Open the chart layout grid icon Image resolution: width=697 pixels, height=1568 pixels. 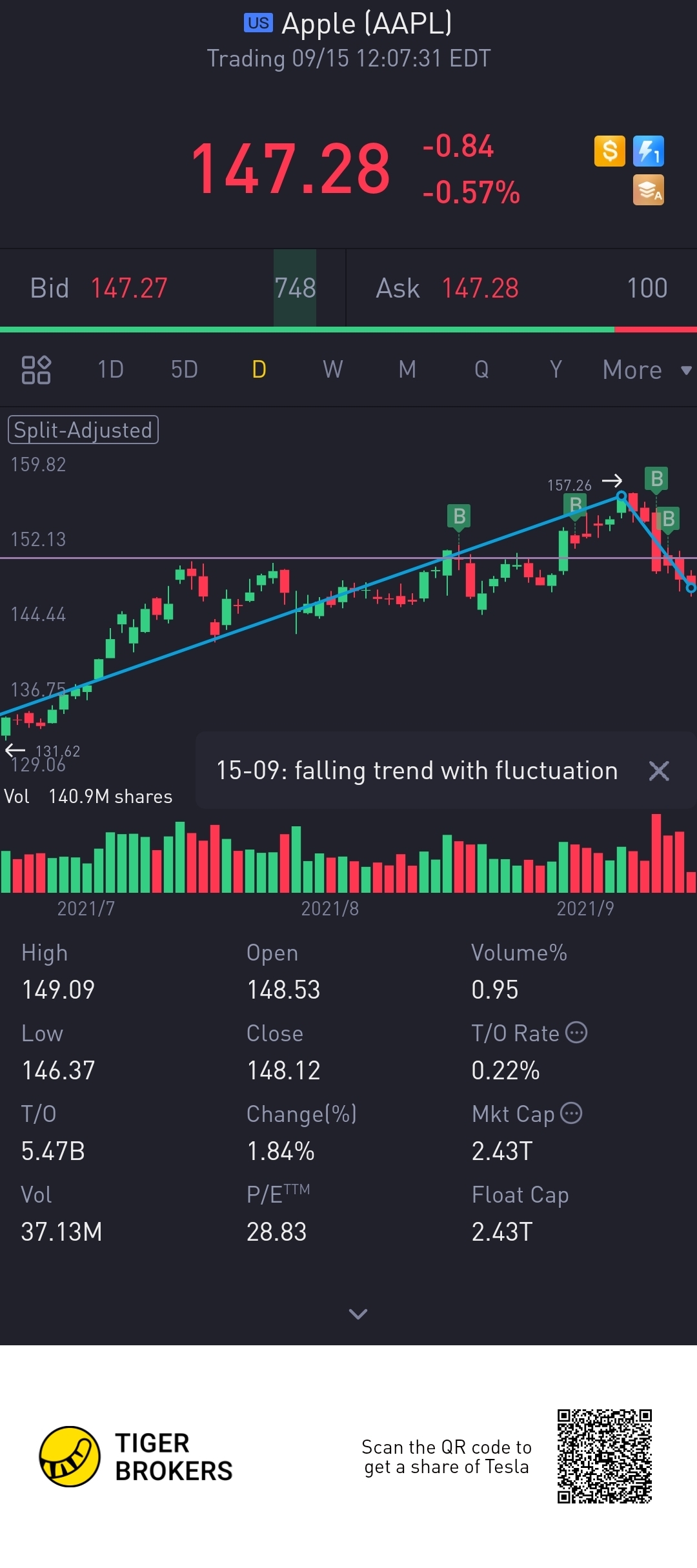tap(36, 370)
